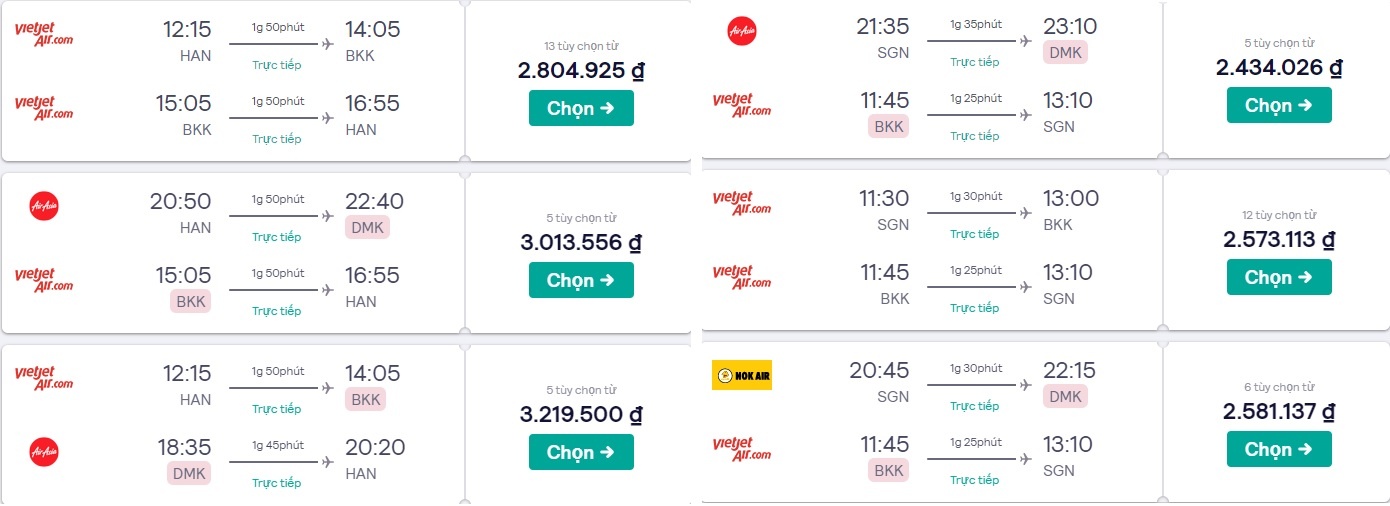Click VietJet logo on 12:15 HAN top flight
Screen dimensions: 1390x506
pyautogui.click(x=44, y=34)
